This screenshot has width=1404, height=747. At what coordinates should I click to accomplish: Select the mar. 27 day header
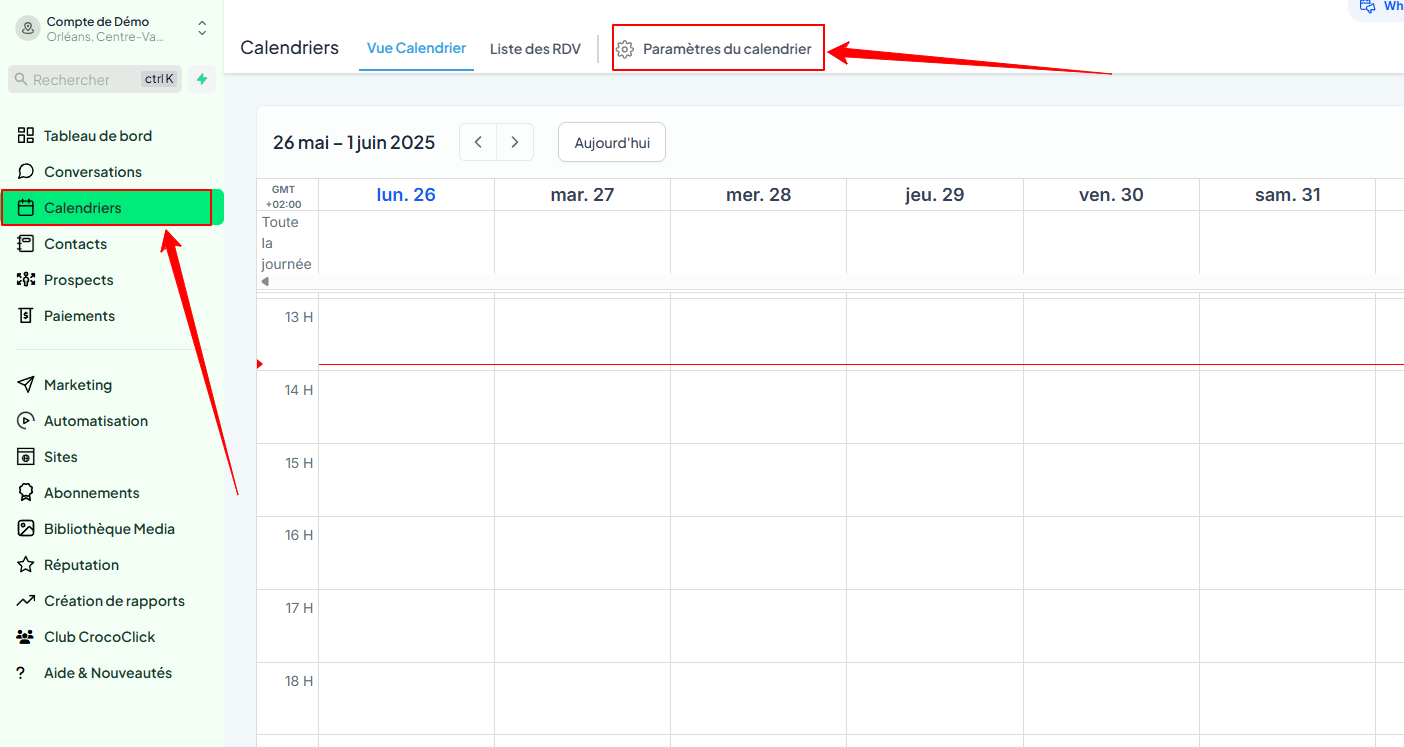click(x=582, y=195)
